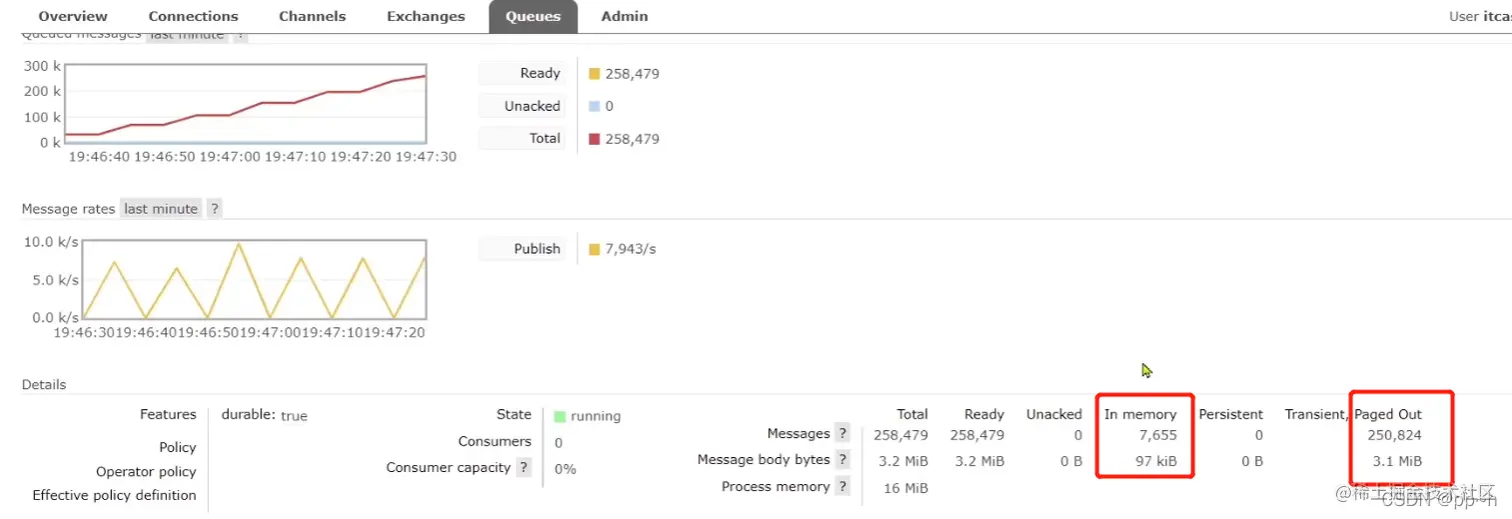Change the Message rates 'last minute' range
1512x519 pixels.
click(161, 209)
